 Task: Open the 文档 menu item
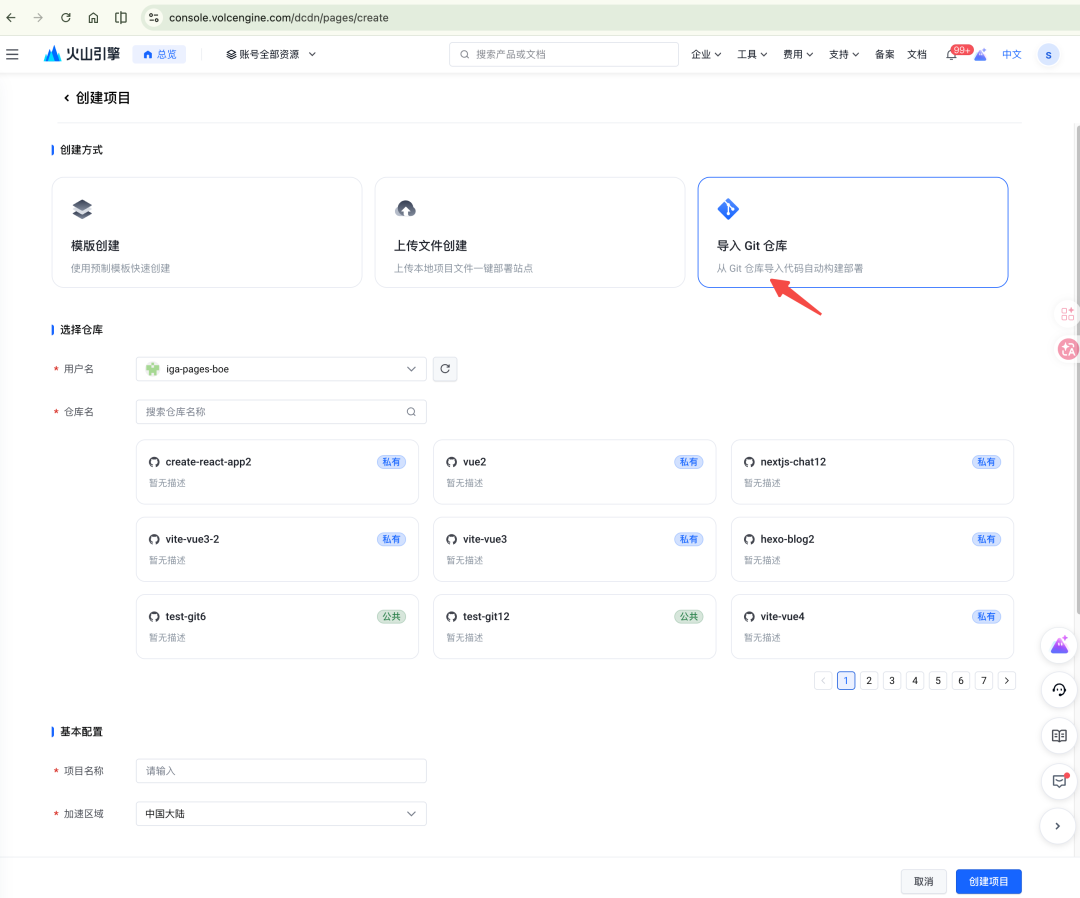pyautogui.click(x=917, y=54)
